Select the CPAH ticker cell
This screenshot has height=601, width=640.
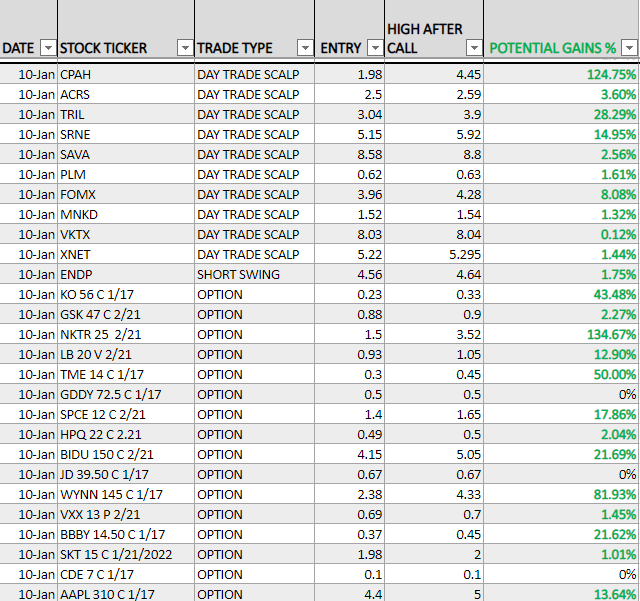click(126, 74)
